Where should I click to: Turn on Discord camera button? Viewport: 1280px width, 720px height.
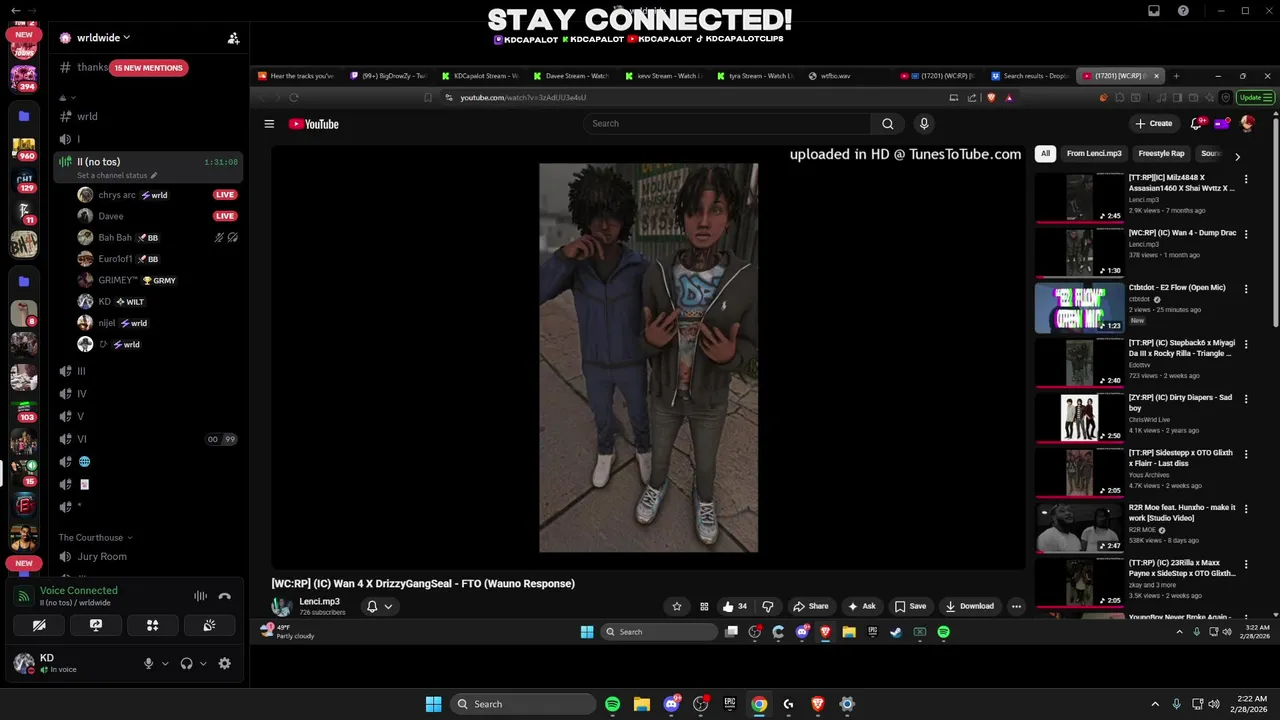coord(39,625)
